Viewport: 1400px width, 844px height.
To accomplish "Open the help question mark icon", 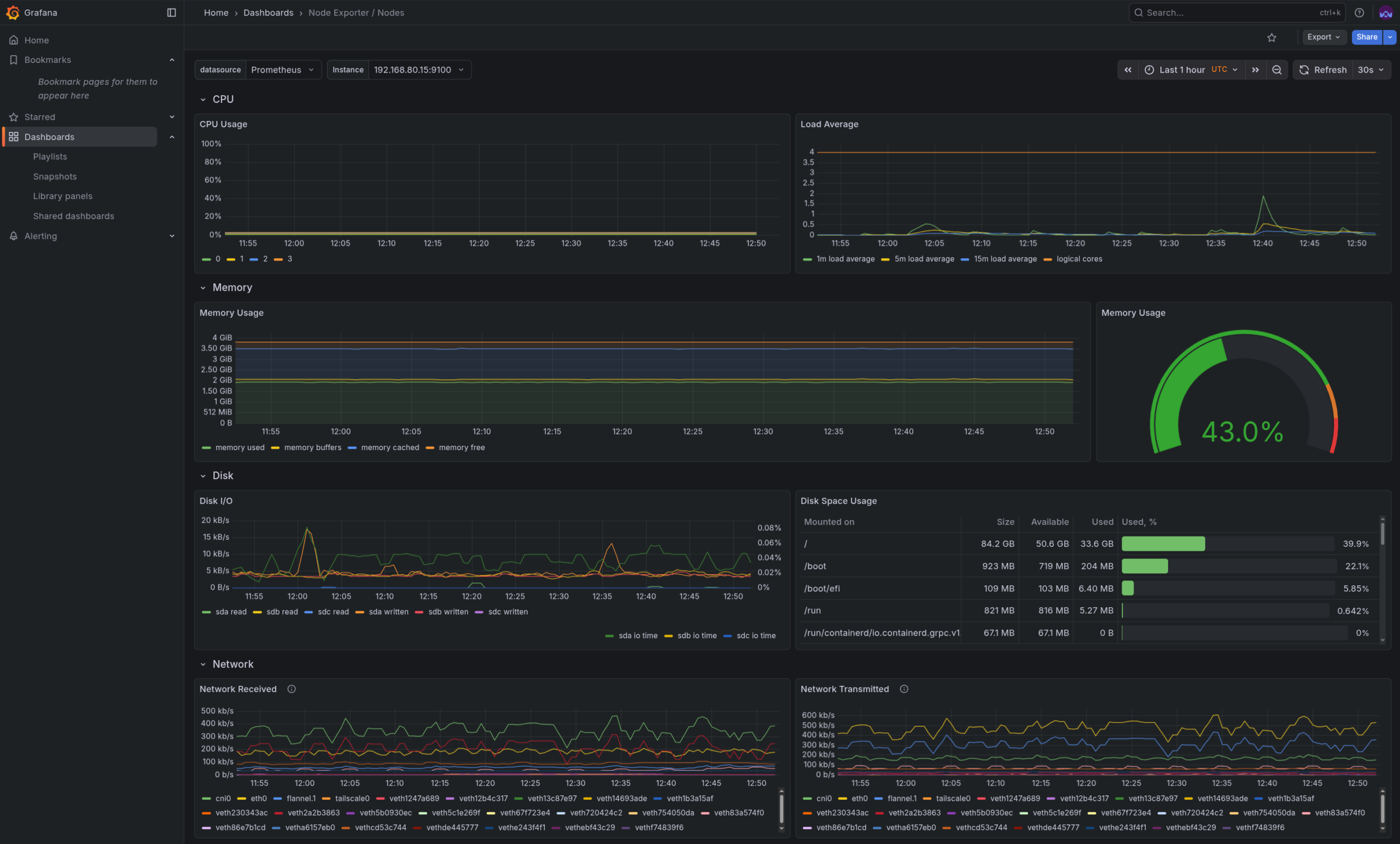I will coord(1358,13).
